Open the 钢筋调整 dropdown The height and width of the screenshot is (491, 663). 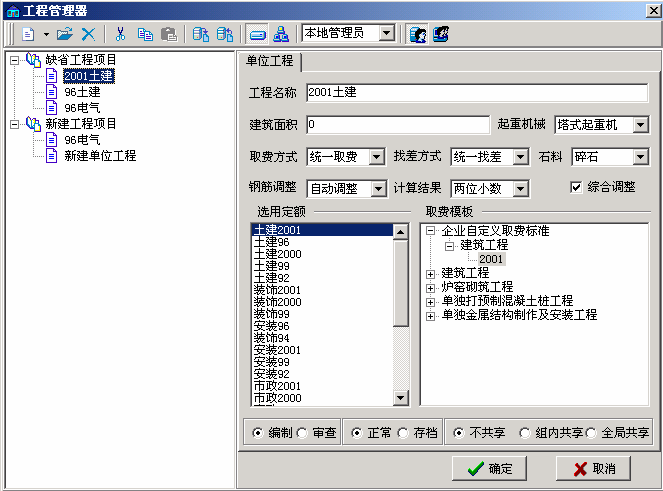378,189
